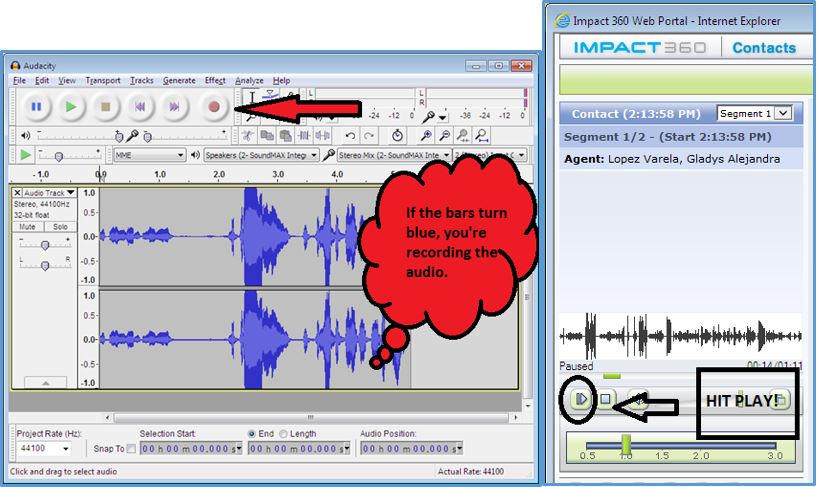Open the Analyze menu

tap(249, 81)
